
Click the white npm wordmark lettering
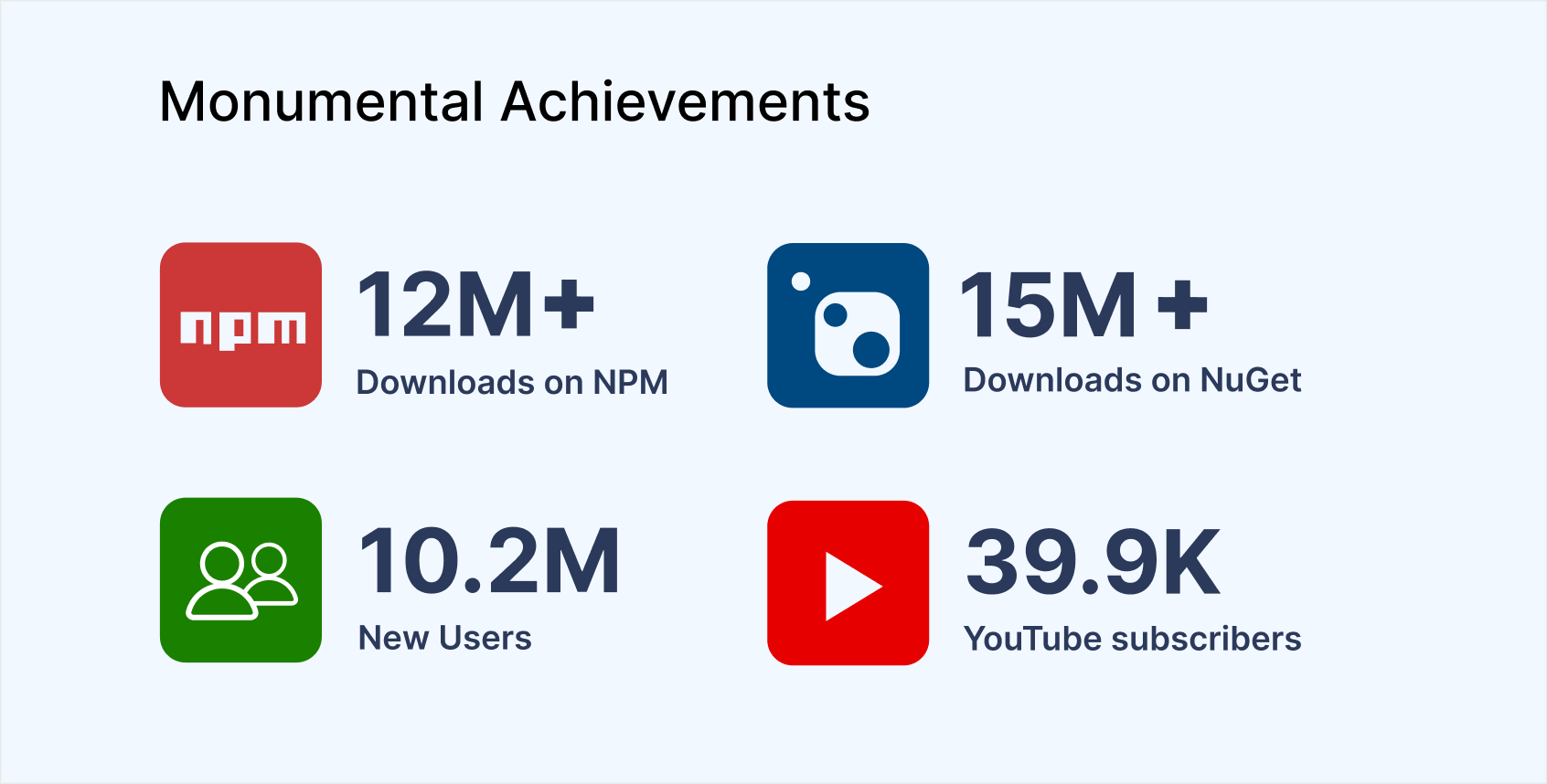click(242, 329)
